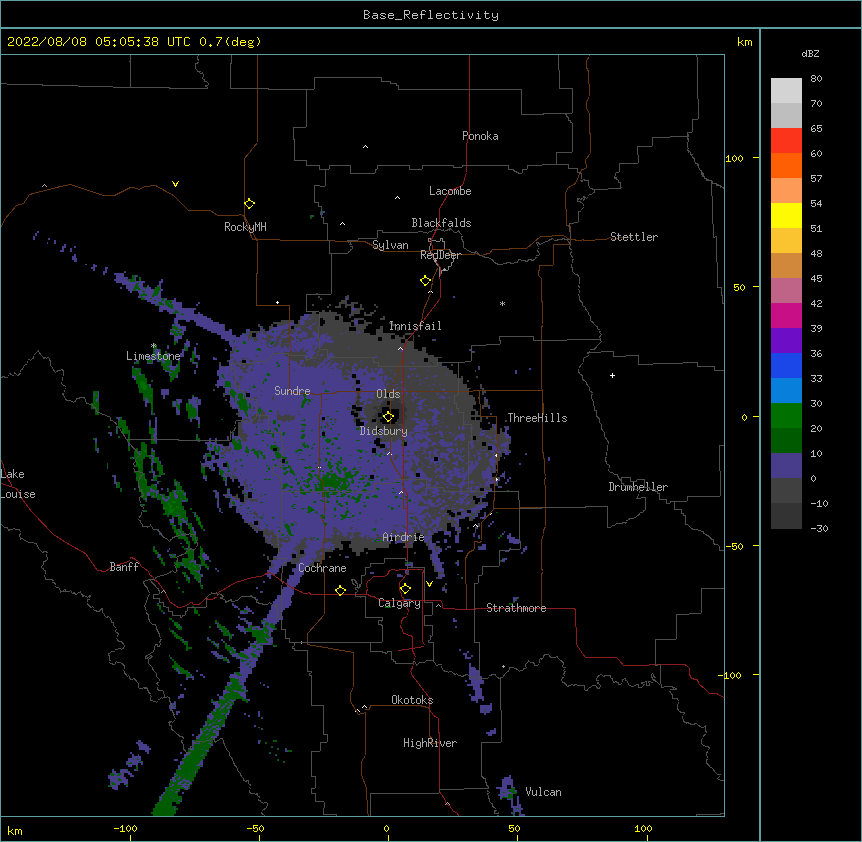Click the Ponoka city label
Viewport: 862px width, 842px height.
480,136
